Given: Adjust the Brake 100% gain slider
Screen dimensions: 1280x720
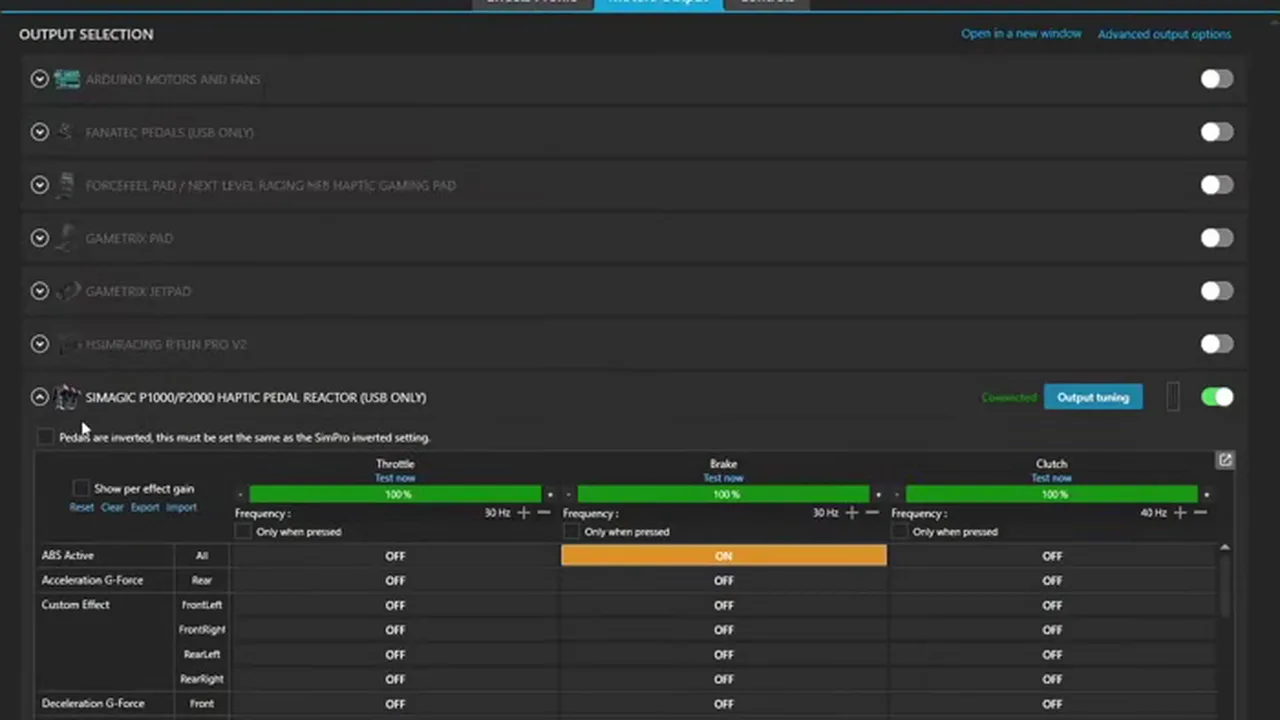Looking at the screenshot, I should (723, 494).
